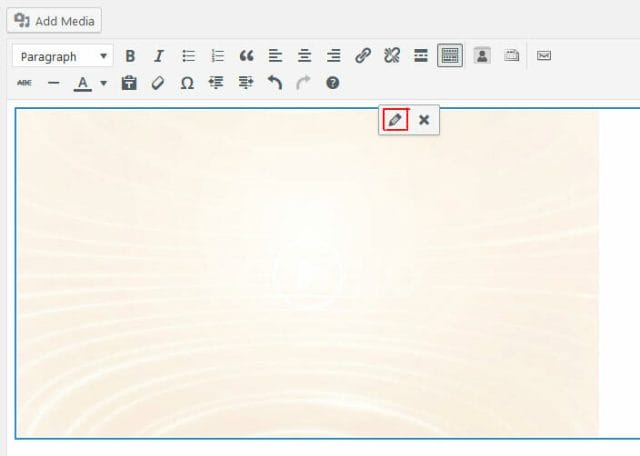The height and width of the screenshot is (456, 640).
Task: Click the edit pencil on the image
Action: [x=395, y=120]
